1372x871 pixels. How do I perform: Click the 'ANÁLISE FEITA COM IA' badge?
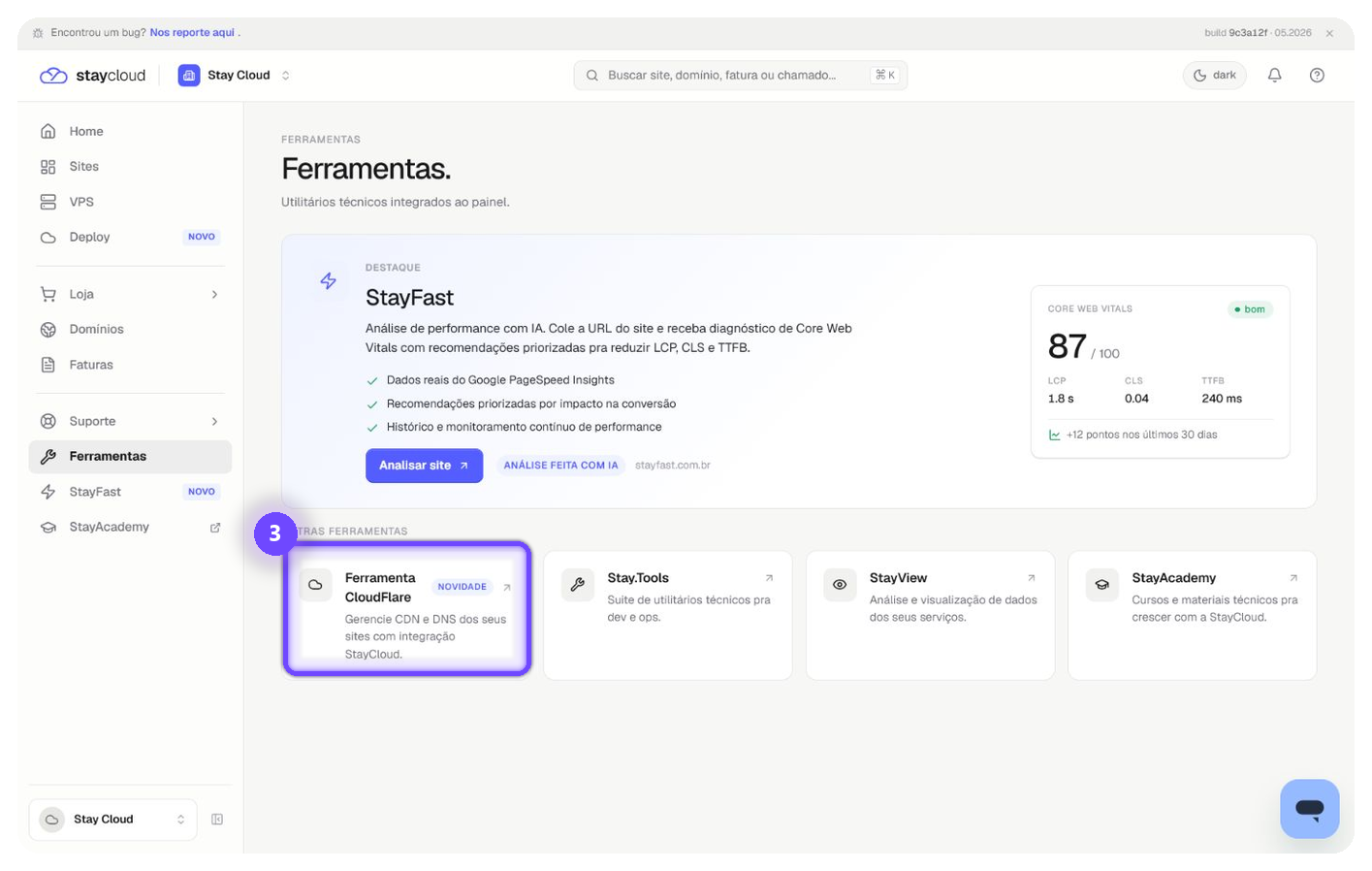point(560,466)
